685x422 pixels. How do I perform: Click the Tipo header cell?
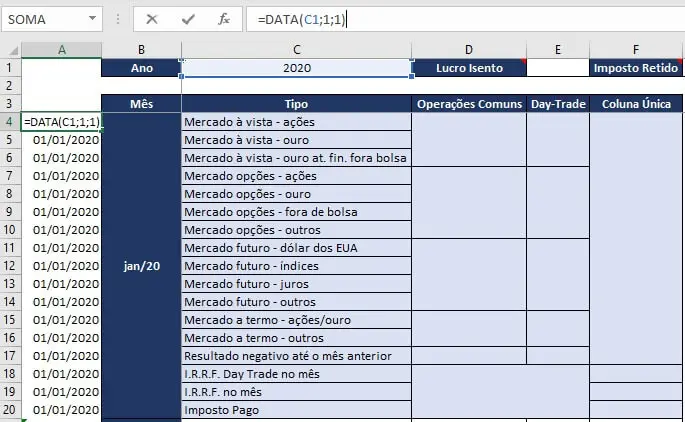[297, 104]
